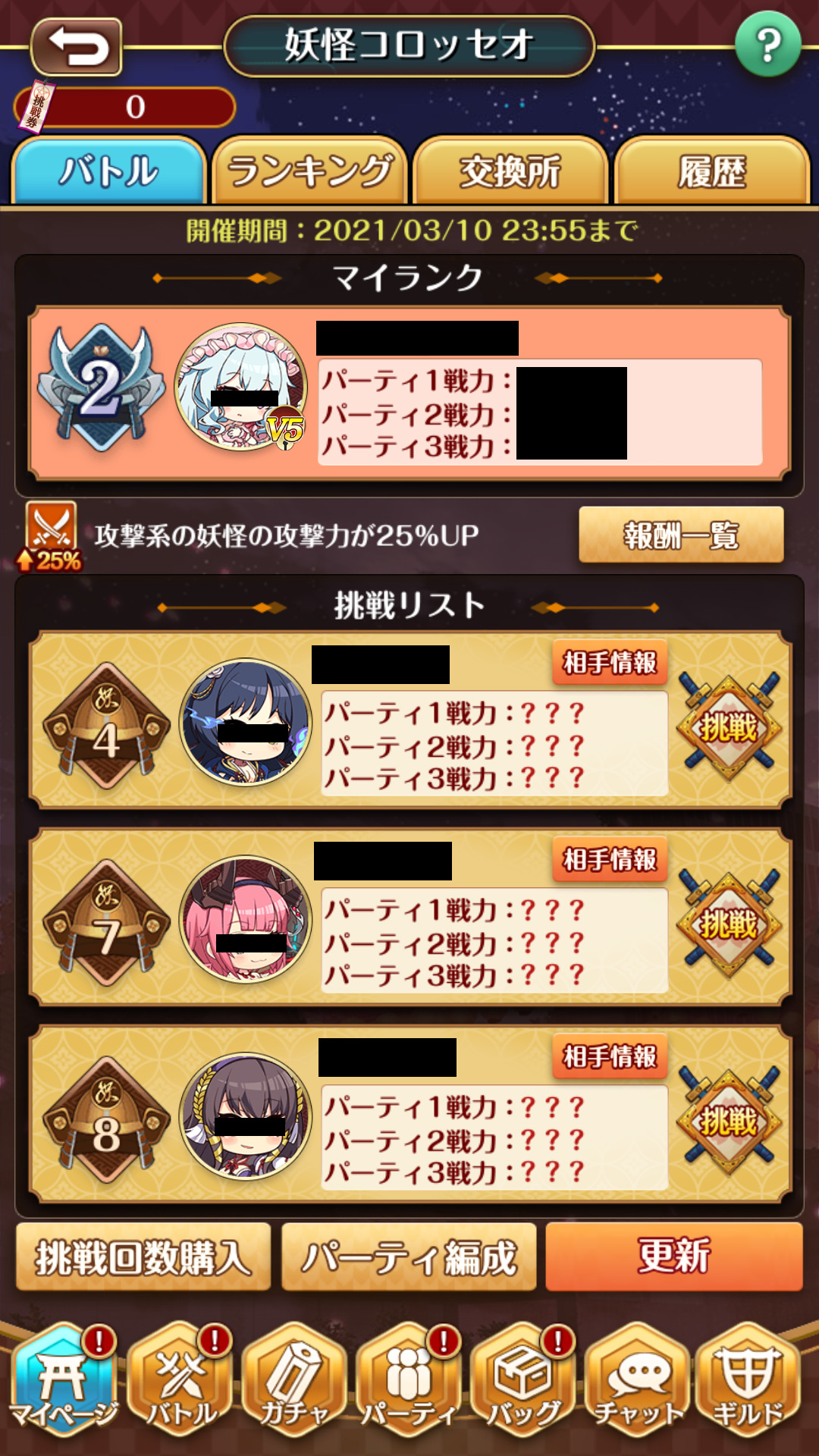Click 挑戦回数購入 button
The height and width of the screenshot is (1456, 819).
pyautogui.click(x=143, y=1257)
